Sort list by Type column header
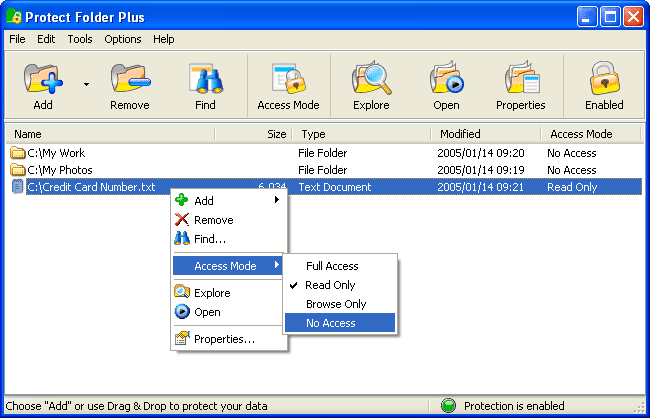650x418 pixels. [x=361, y=134]
